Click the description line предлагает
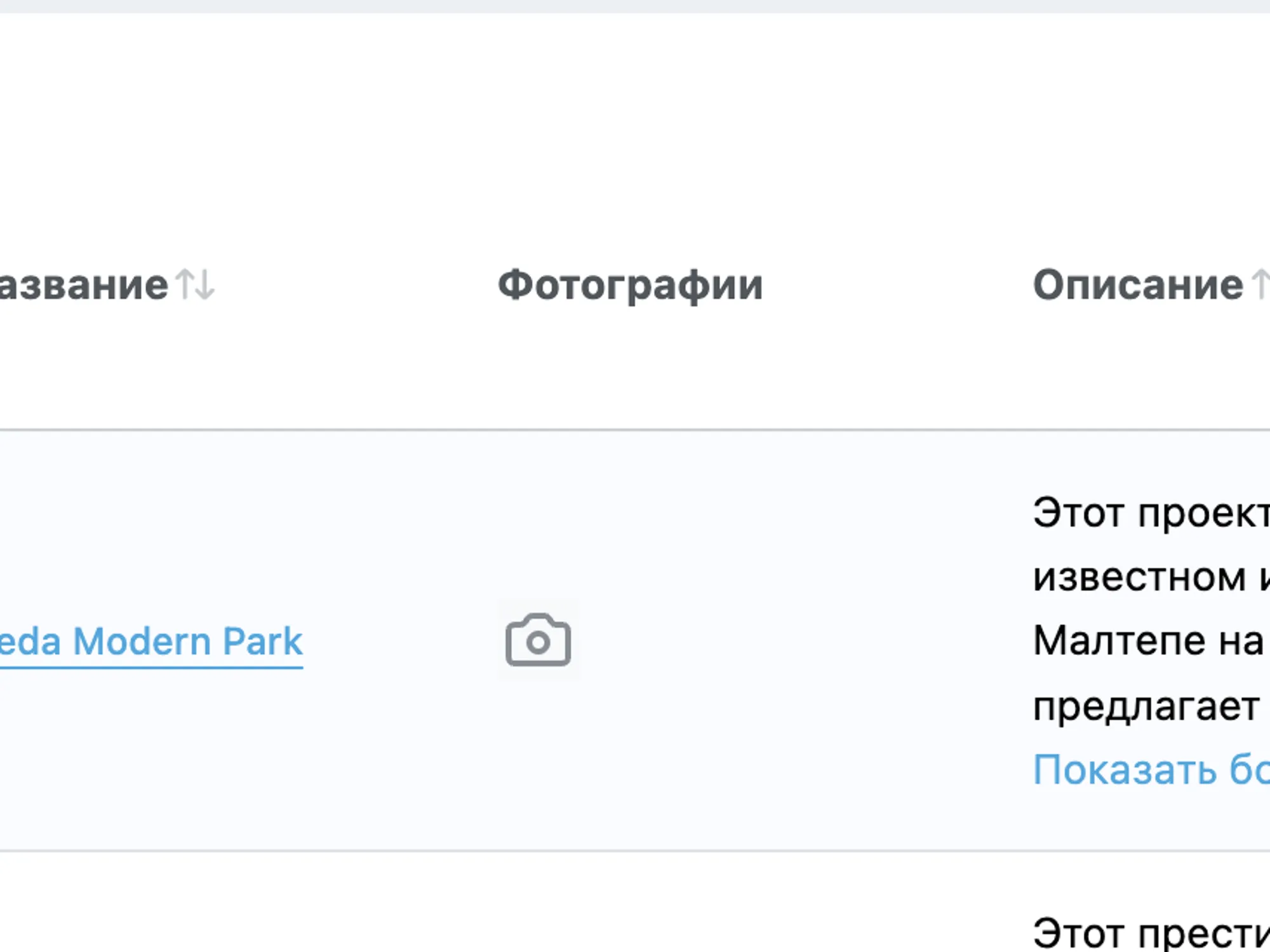The width and height of the screenshot is (1270, 952). point(1146,706)
